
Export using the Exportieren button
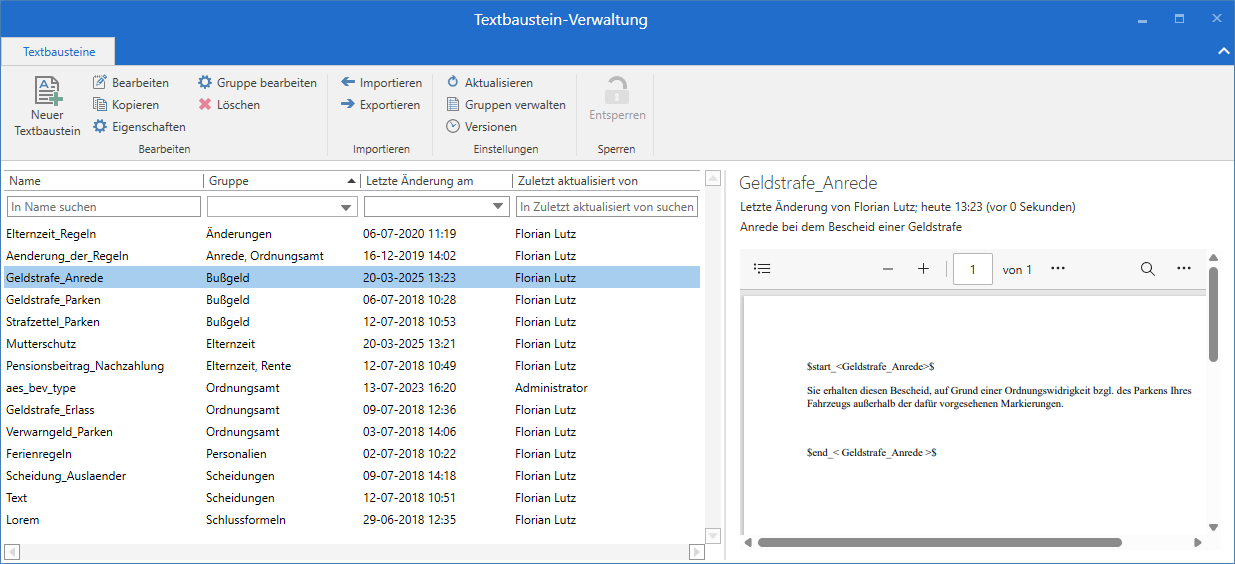point(389,105)
